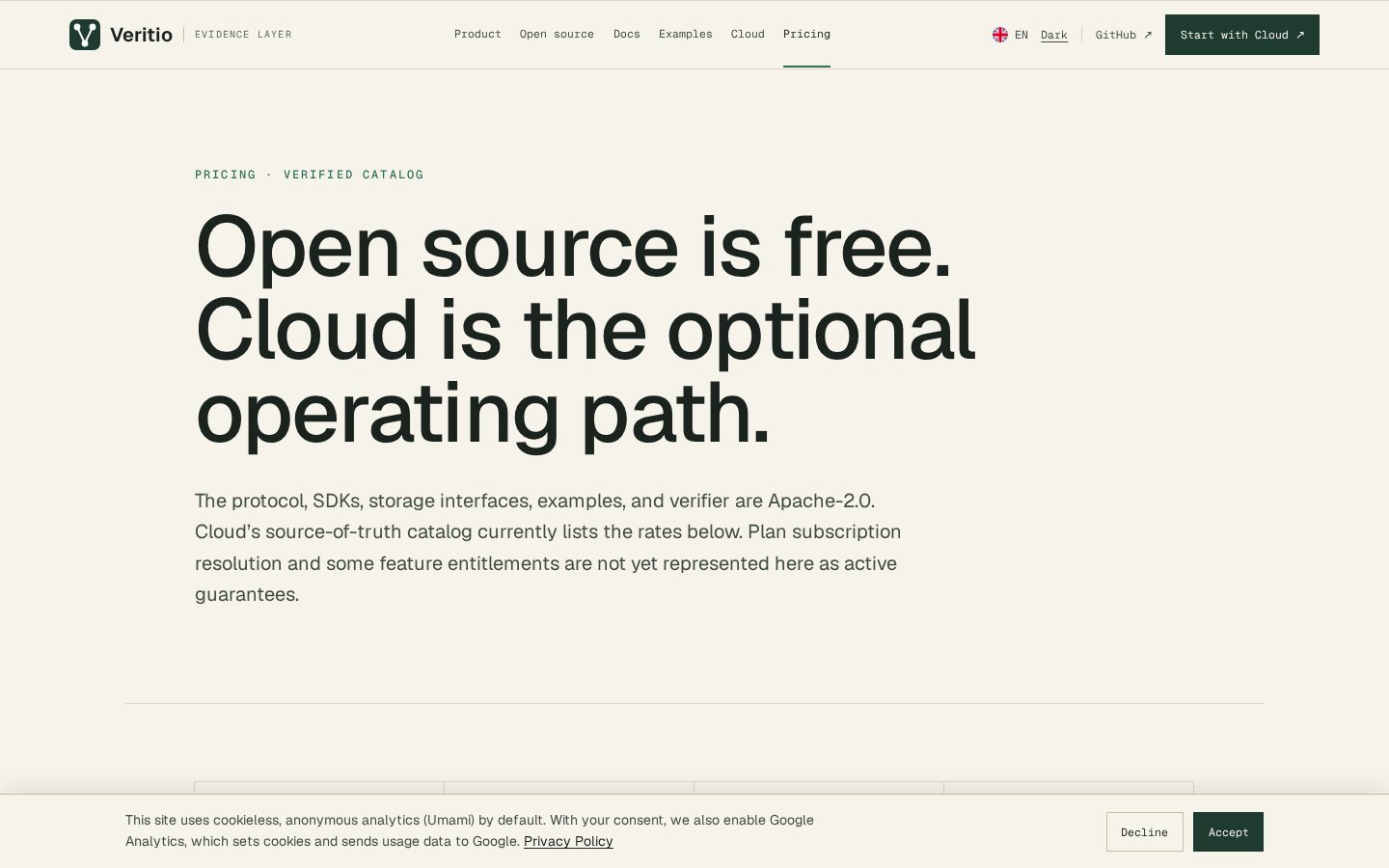Toggle the Dark theme
1389x868 pixels.
point(1054,35)
